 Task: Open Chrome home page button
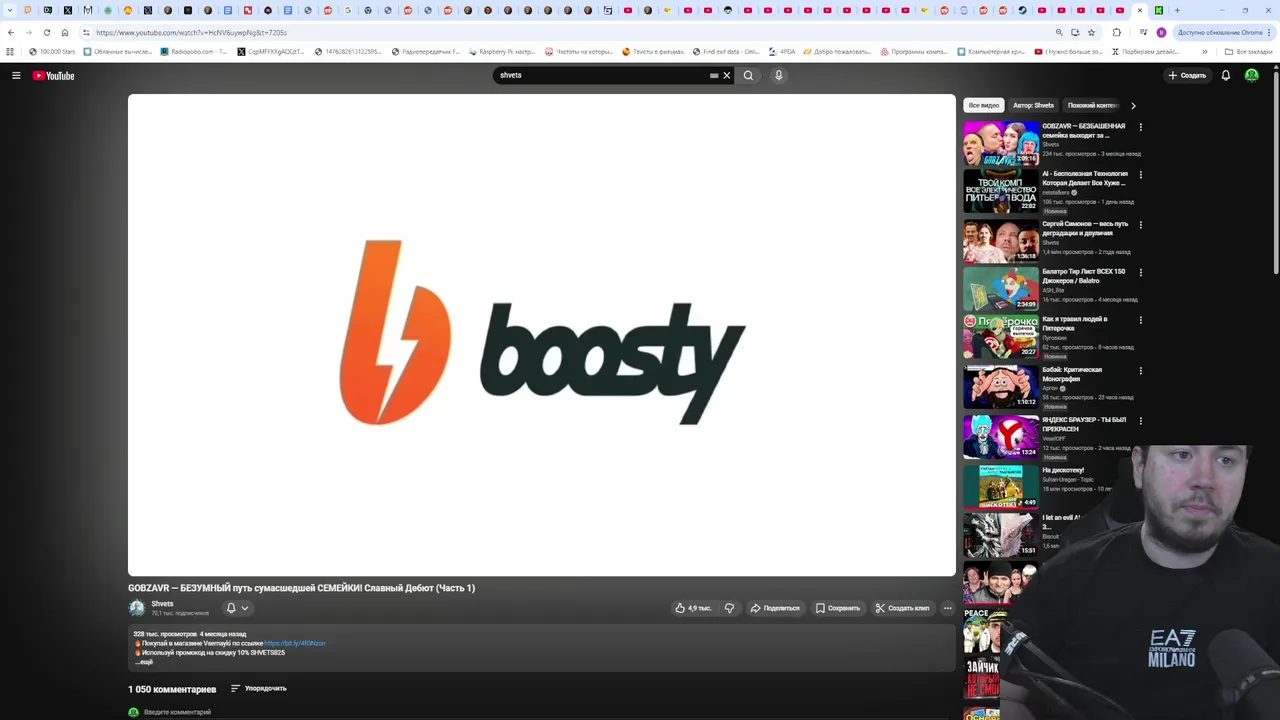tap(65, 32)
